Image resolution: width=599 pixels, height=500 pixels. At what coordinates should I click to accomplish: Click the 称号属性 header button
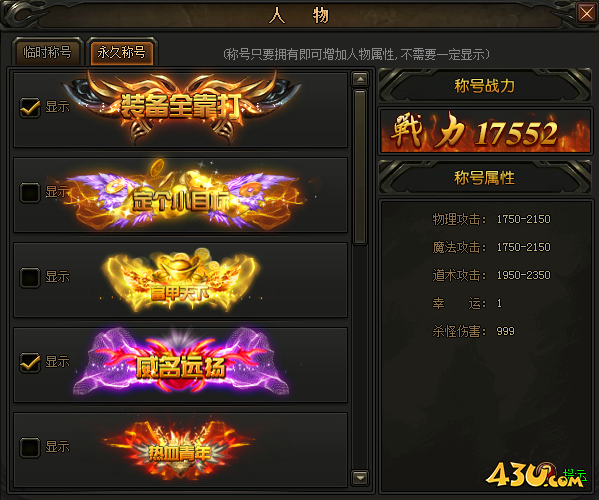click(x=484, y=178)
